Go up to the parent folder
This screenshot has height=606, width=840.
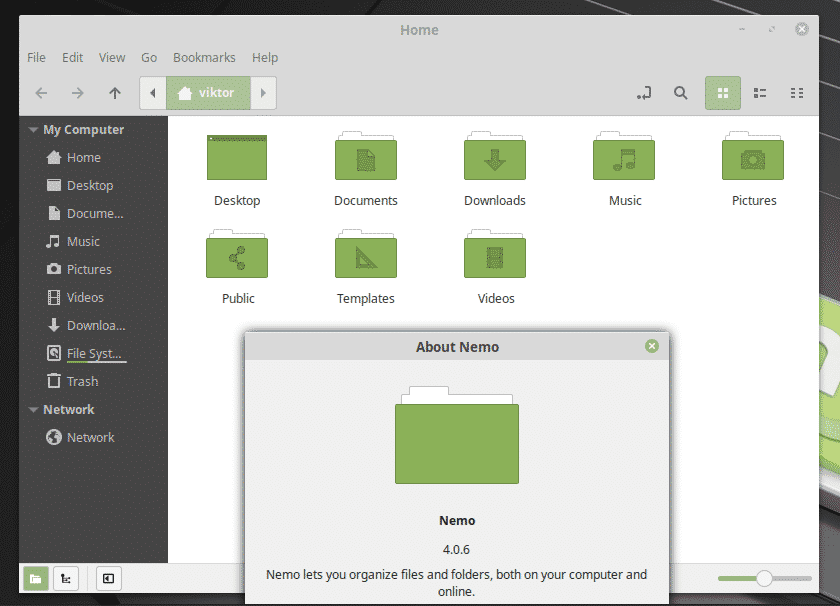pos(115,93)
